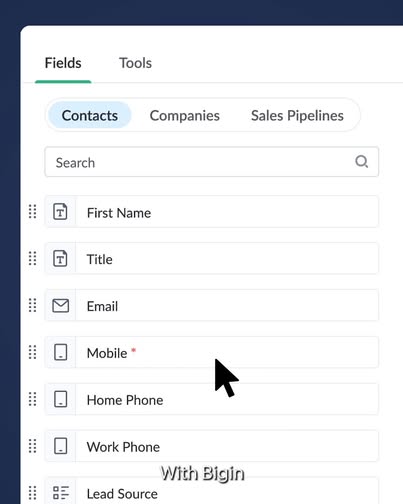
Task: Grab the drag handle beside First Name
Action: [x=32, y=212]
